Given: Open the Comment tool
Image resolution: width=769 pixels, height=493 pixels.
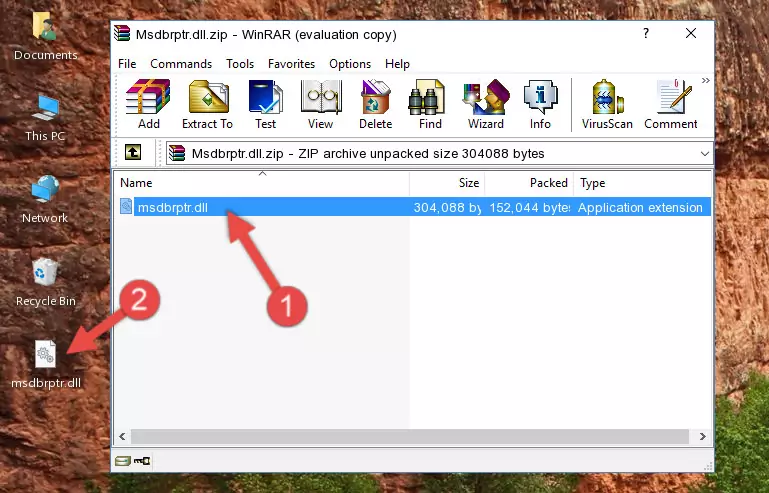Looking at the screenshot, I should pos(670,104).
